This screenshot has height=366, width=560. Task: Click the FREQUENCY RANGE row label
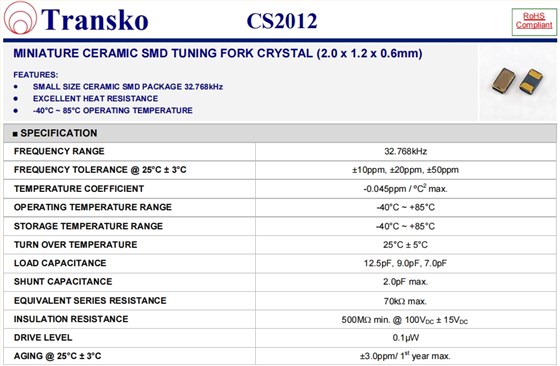pos(59,151)
